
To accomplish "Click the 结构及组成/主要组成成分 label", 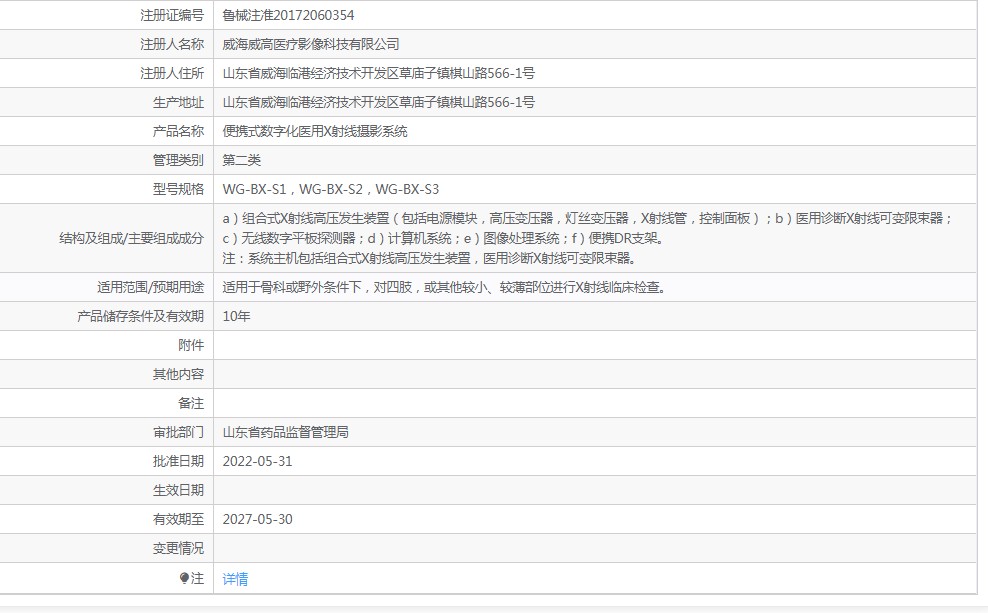I will click(131, 238).
